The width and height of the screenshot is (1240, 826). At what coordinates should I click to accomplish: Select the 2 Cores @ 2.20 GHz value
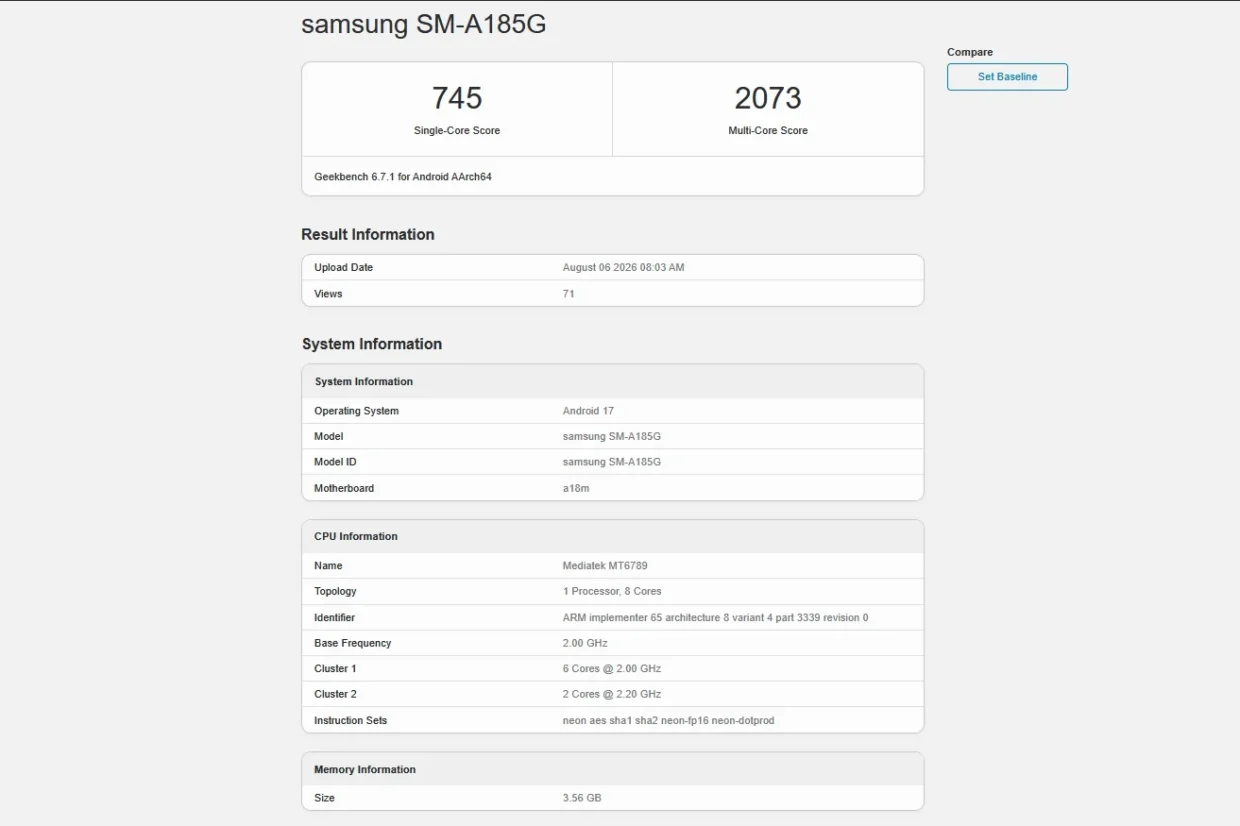pos(612,694)
